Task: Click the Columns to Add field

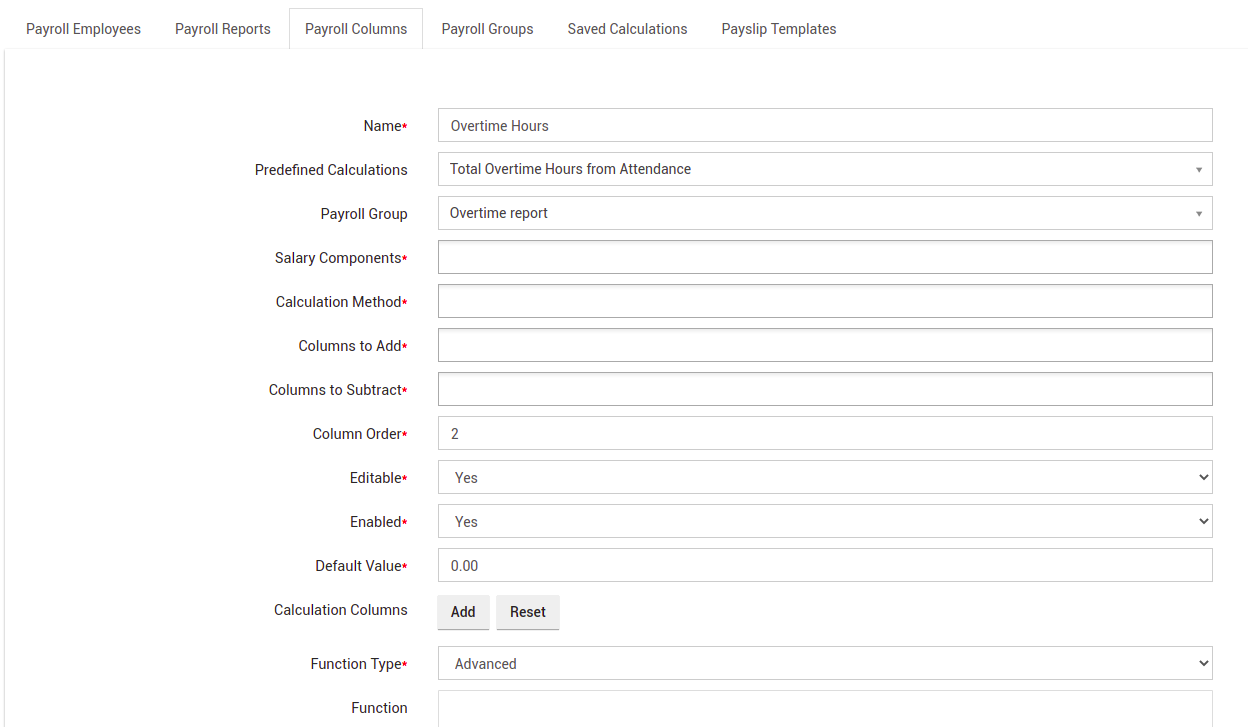Action: point(825,345)
